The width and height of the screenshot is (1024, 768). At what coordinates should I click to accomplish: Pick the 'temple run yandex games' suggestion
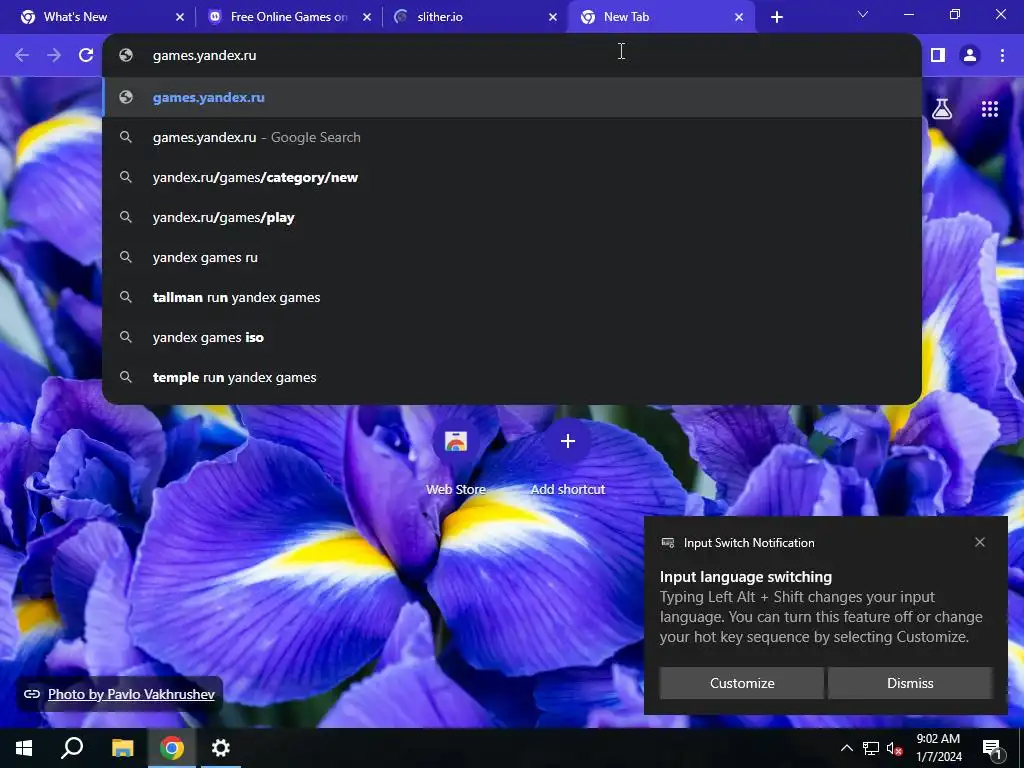pos(512,377)
